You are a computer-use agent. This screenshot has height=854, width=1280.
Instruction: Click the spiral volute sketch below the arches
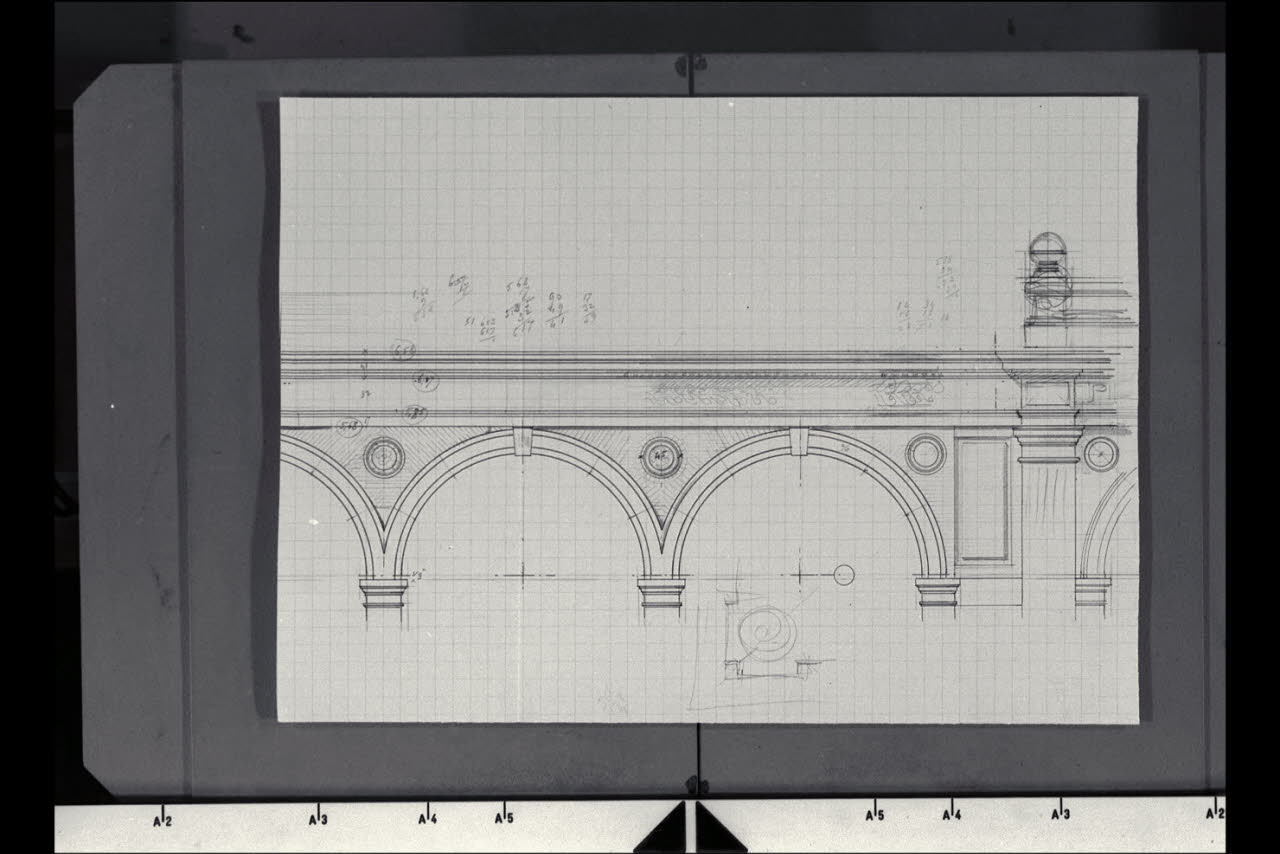click(769, 631)
